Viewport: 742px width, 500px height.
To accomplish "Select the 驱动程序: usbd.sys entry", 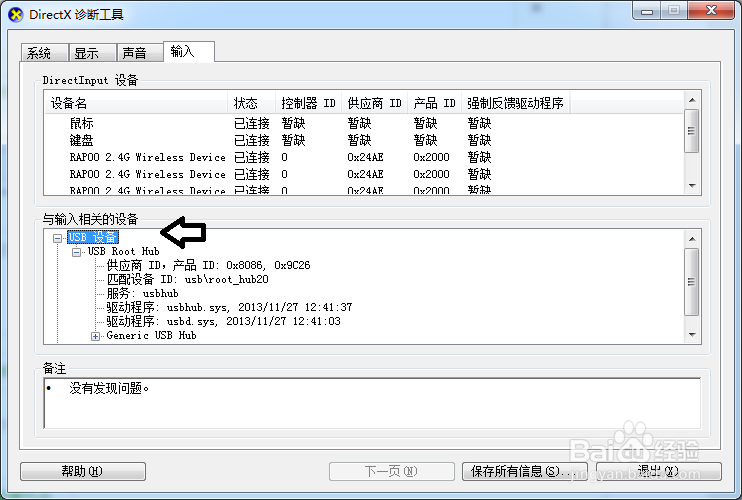I will click(x=223, y=321).
